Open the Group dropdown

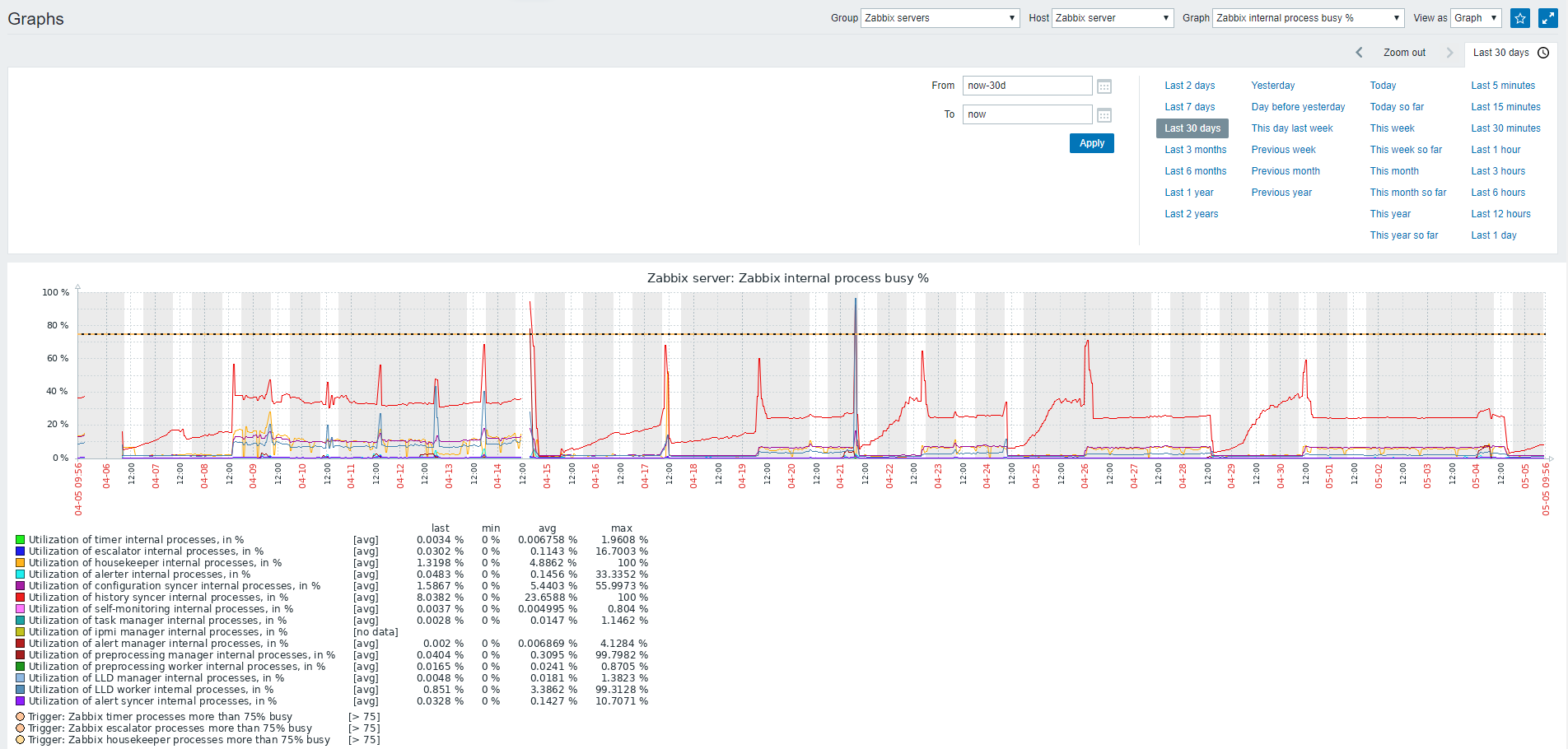click(940, 18)
